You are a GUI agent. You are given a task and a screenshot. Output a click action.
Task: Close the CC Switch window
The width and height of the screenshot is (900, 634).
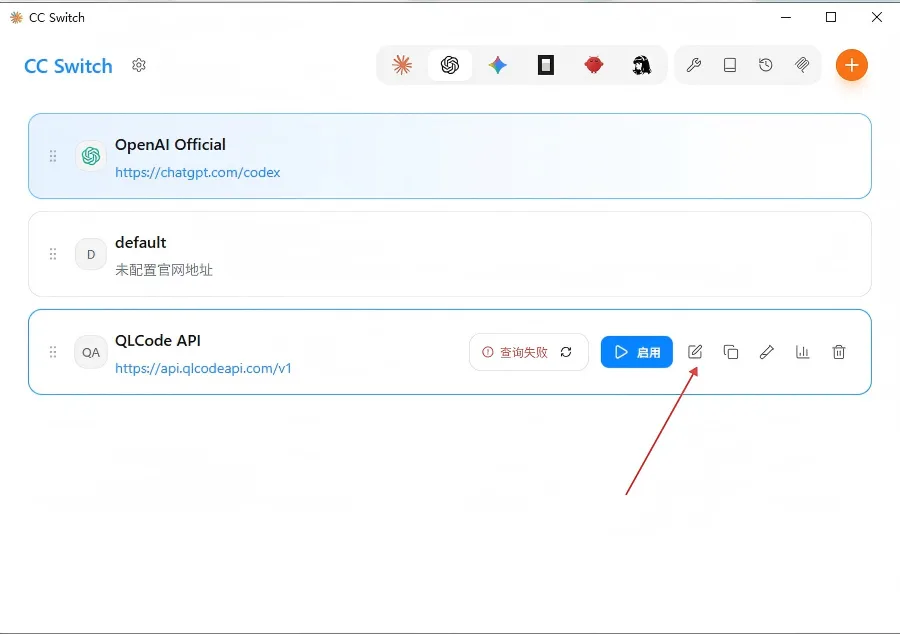(x=876, y=17)
